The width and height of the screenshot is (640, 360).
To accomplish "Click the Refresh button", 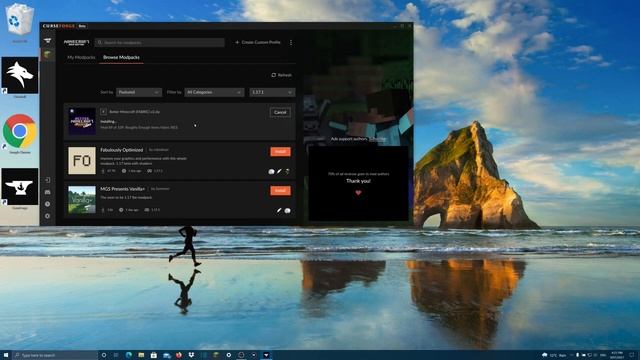I will click(x=281, y=75).
